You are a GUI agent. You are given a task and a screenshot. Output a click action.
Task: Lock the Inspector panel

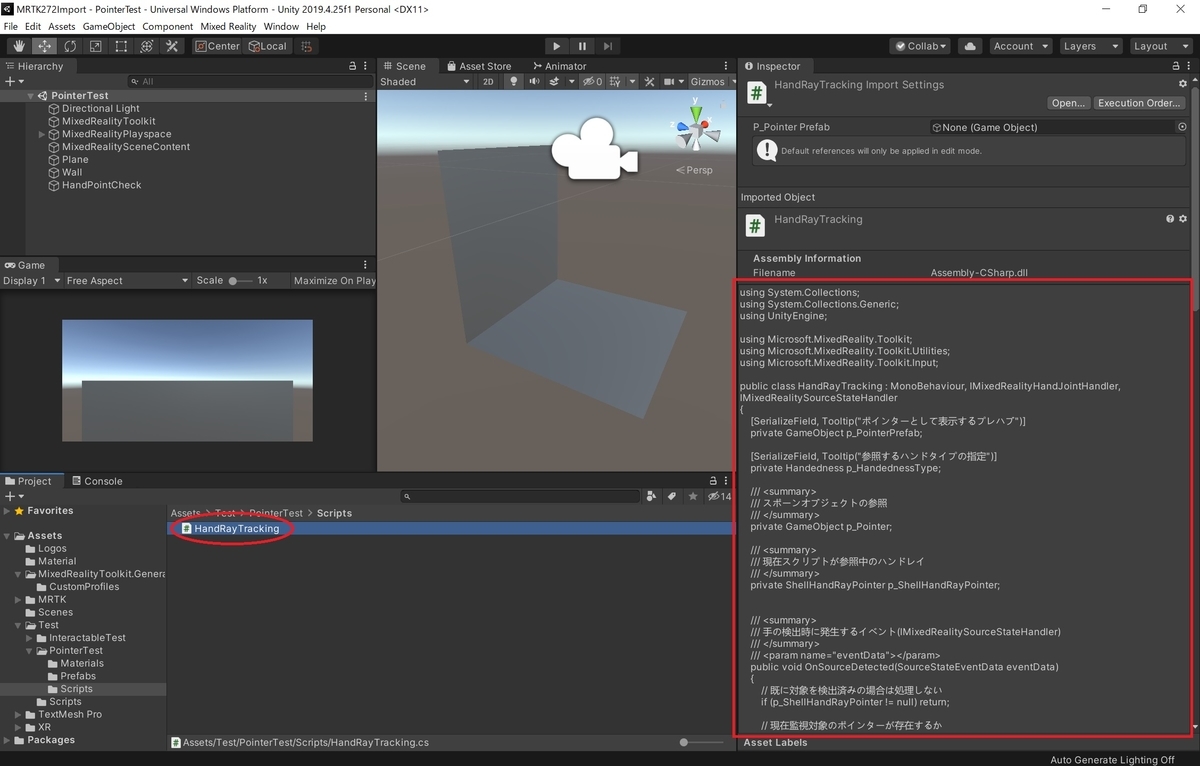(x=1175, y=66)
